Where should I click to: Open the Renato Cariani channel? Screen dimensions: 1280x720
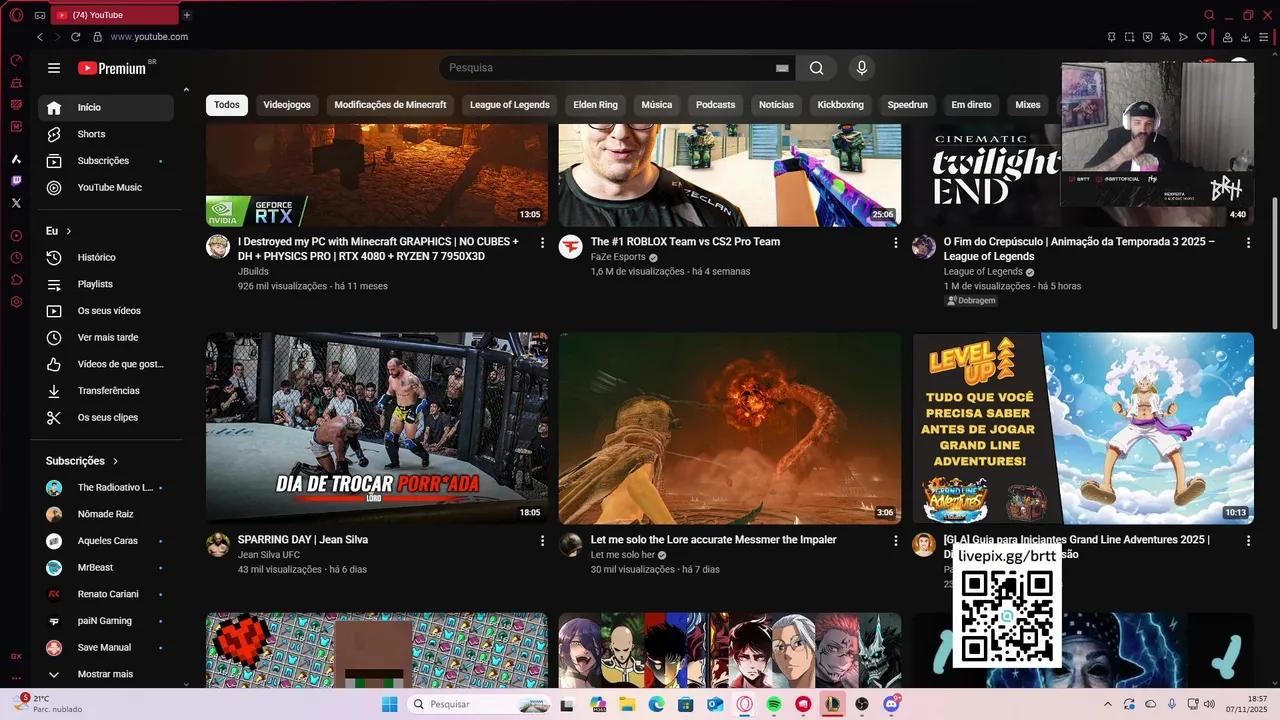106,594
